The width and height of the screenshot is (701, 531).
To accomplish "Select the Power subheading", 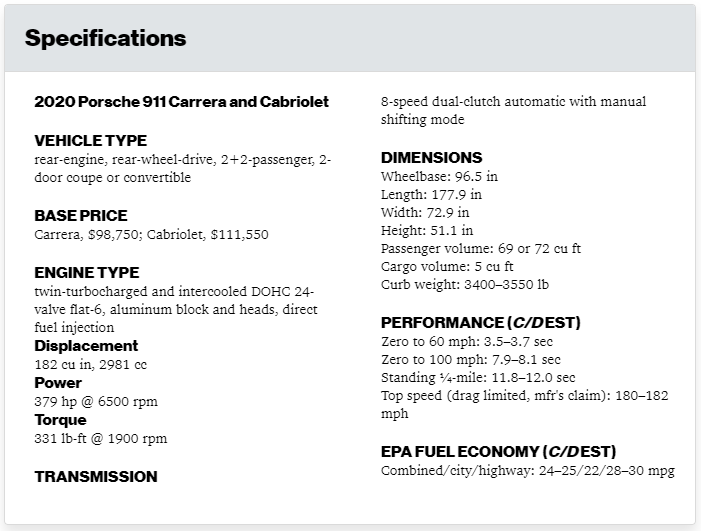I will click(58, 383).
